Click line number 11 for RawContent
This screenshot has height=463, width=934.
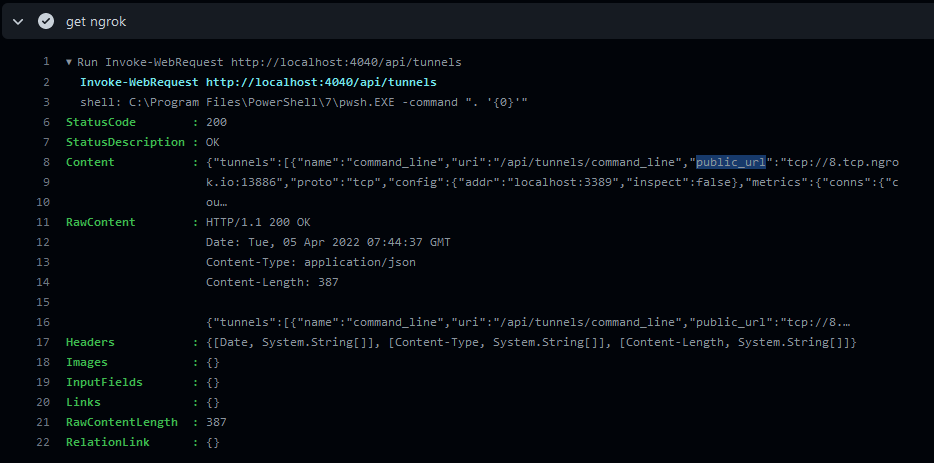point(43,222)
